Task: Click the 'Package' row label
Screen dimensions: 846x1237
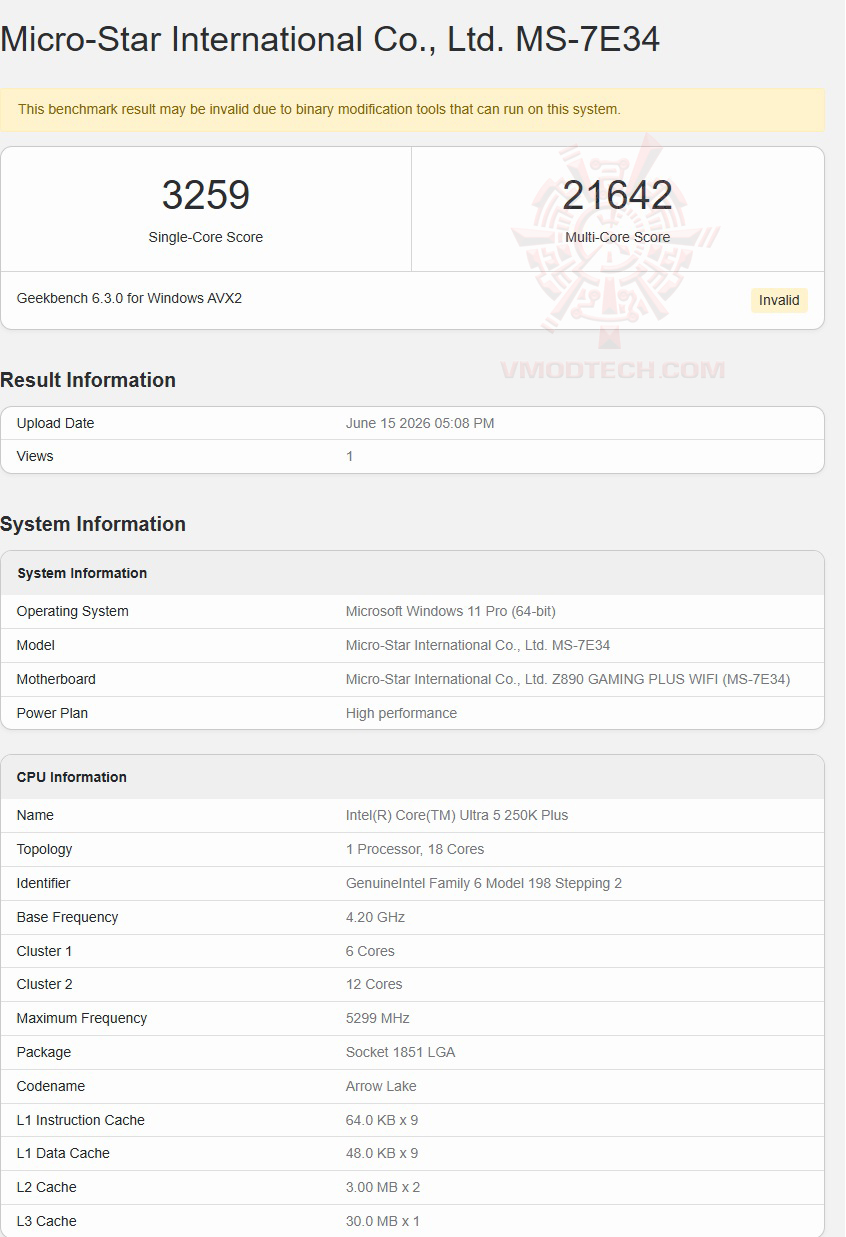Action: tap(44, 1052)
